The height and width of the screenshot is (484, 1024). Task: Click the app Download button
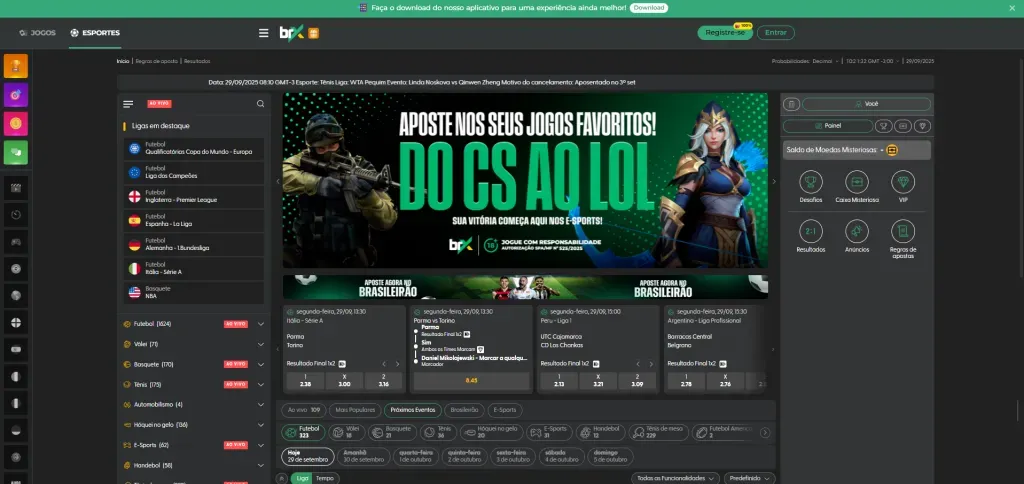tap(648, 8)
